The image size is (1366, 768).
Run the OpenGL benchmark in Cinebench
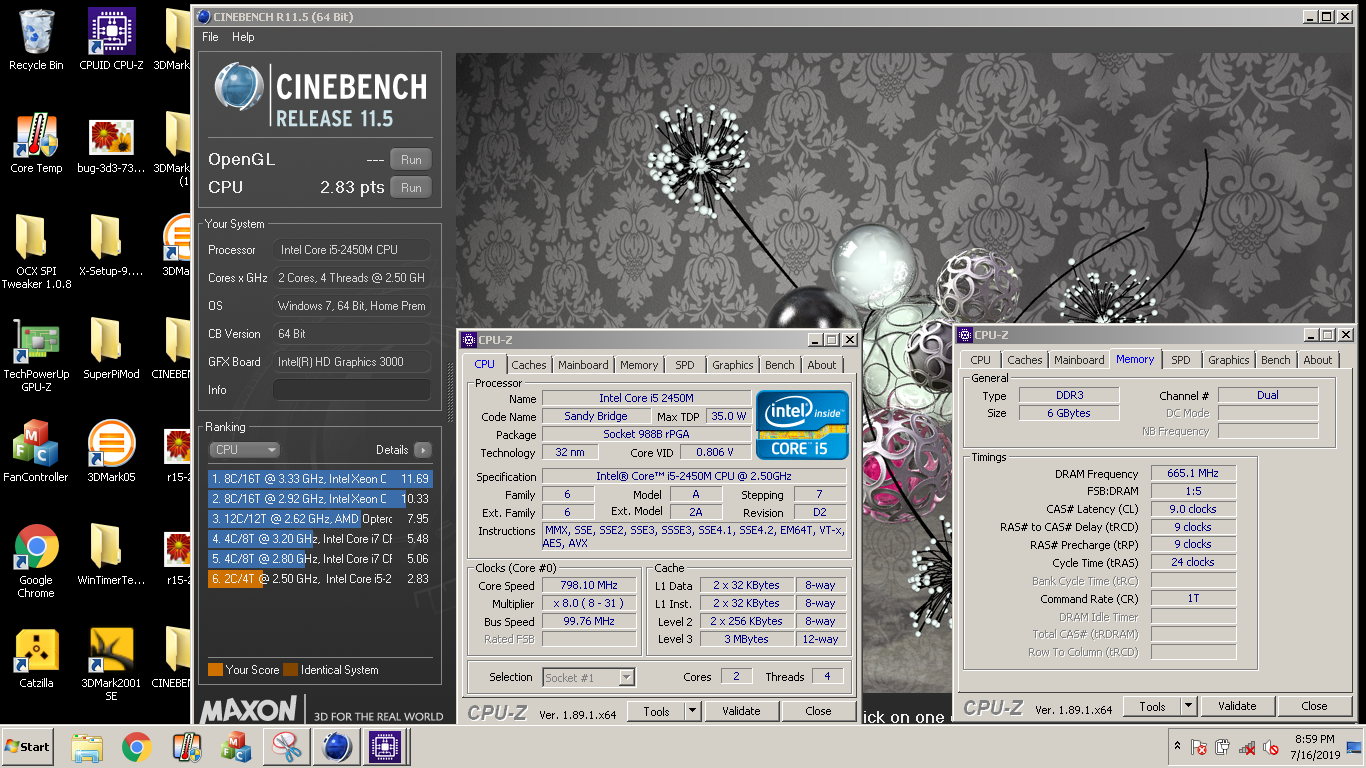coord(411,160)
